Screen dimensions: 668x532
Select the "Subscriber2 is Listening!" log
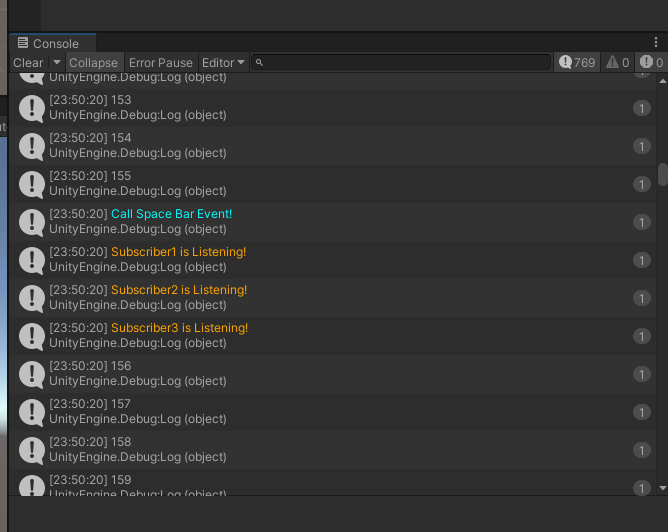click(x=332, y=298)
